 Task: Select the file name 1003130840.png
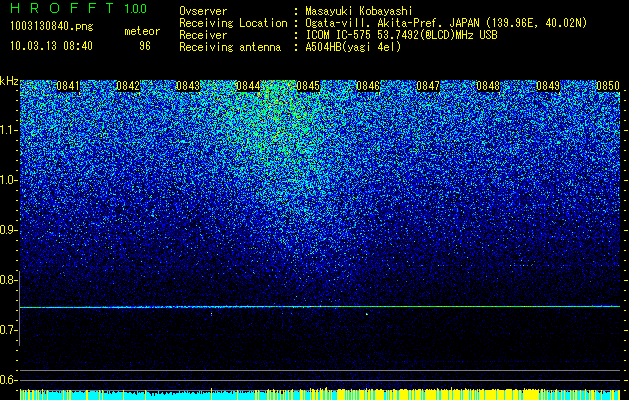(51, 27)
